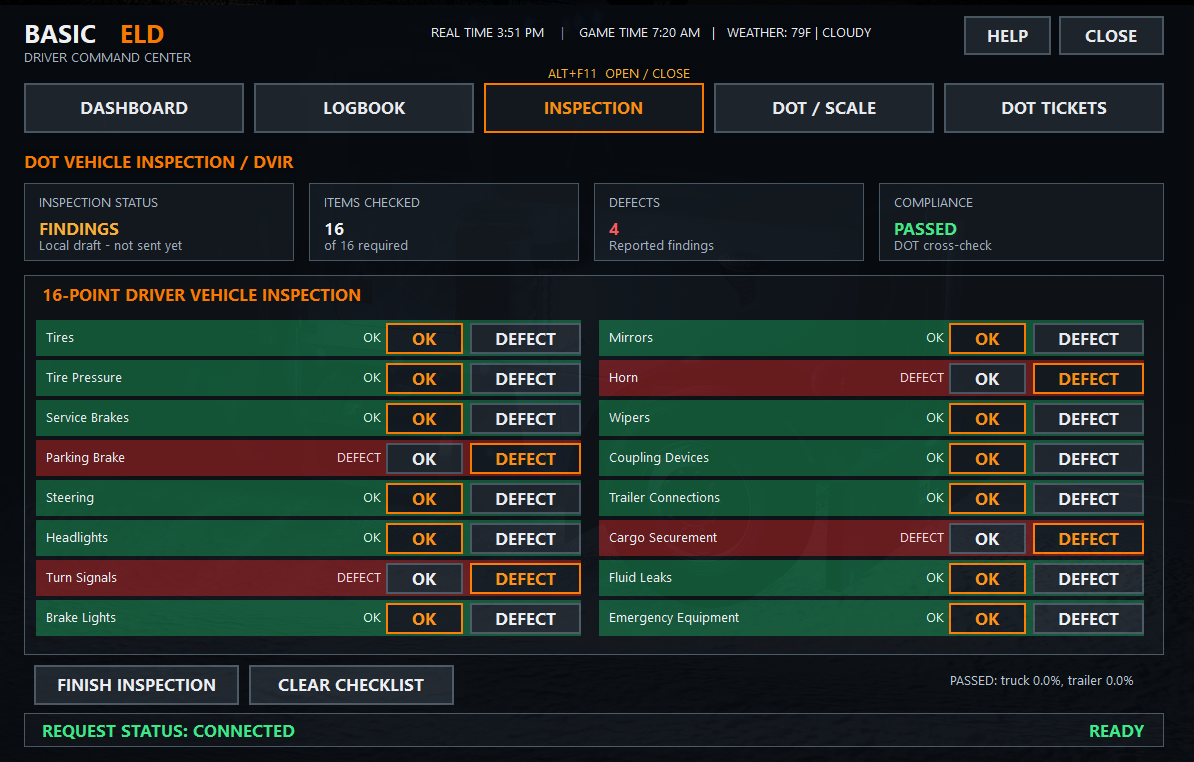
Task: Select Cargo Securement Defect button
Action: pos(1088,538)
